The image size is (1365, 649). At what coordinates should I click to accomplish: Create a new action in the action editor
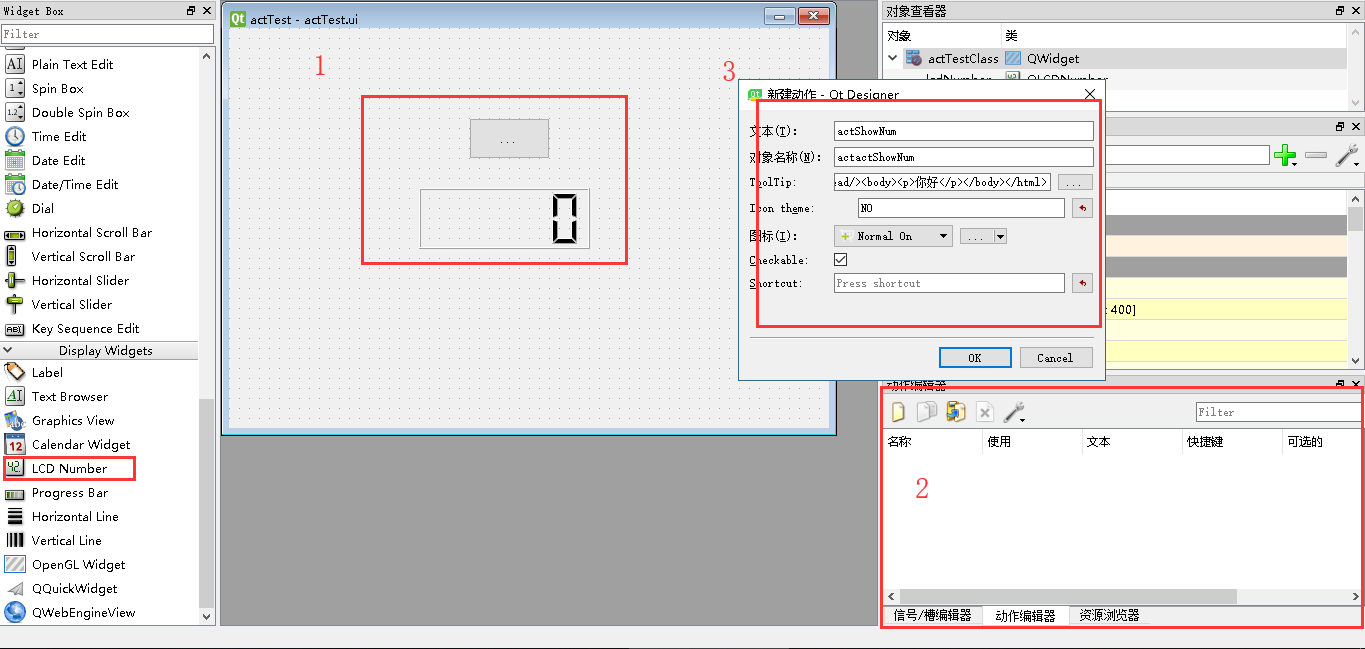898,411
